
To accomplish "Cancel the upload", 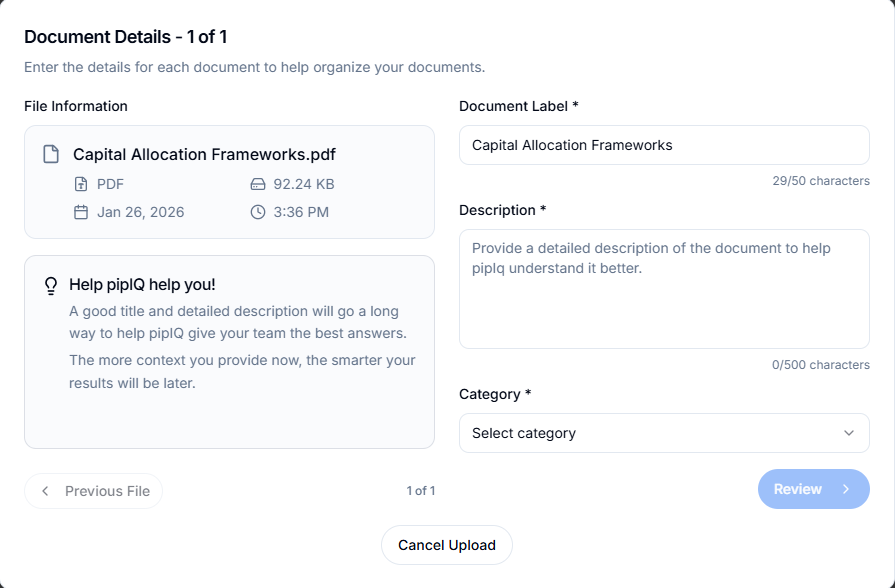I will pos(446,545).
